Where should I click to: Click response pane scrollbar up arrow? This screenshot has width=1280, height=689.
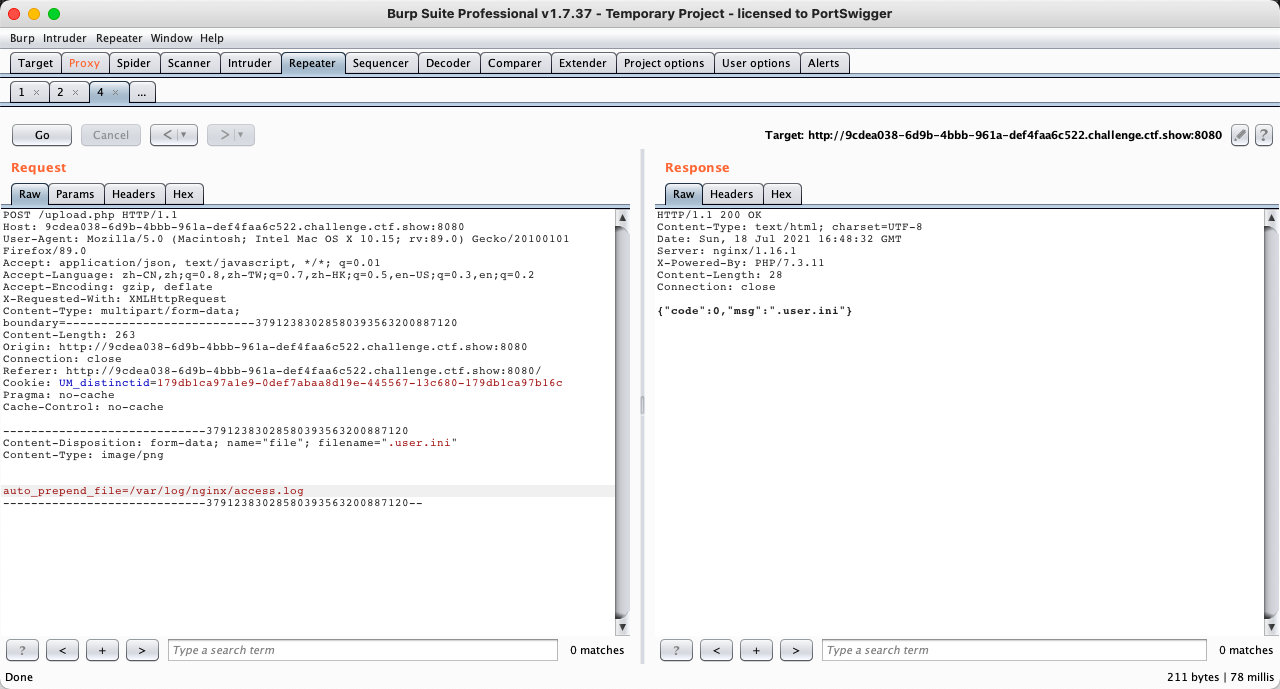1271,217
